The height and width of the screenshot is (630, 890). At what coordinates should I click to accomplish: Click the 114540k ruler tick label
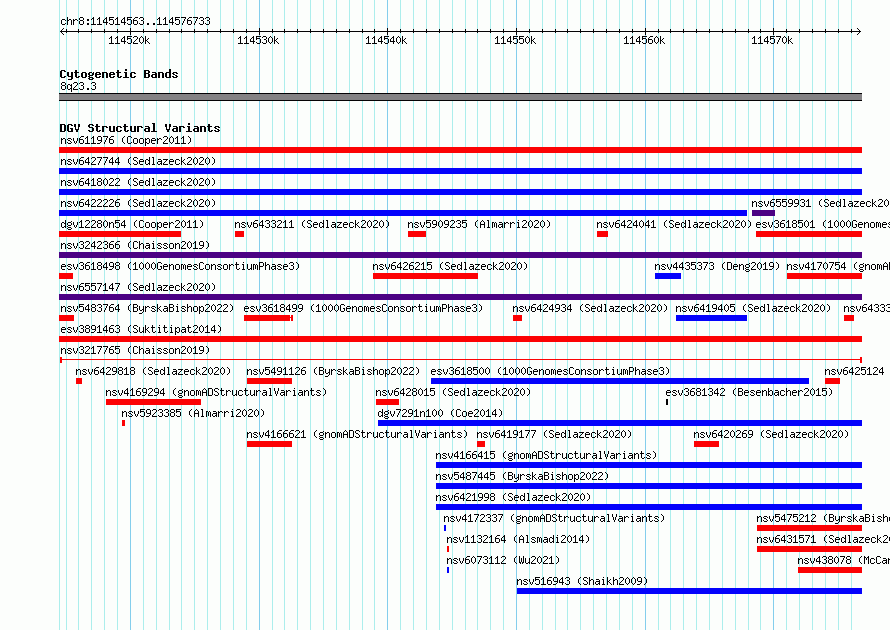pyautogui.click(x=387, y=40)
